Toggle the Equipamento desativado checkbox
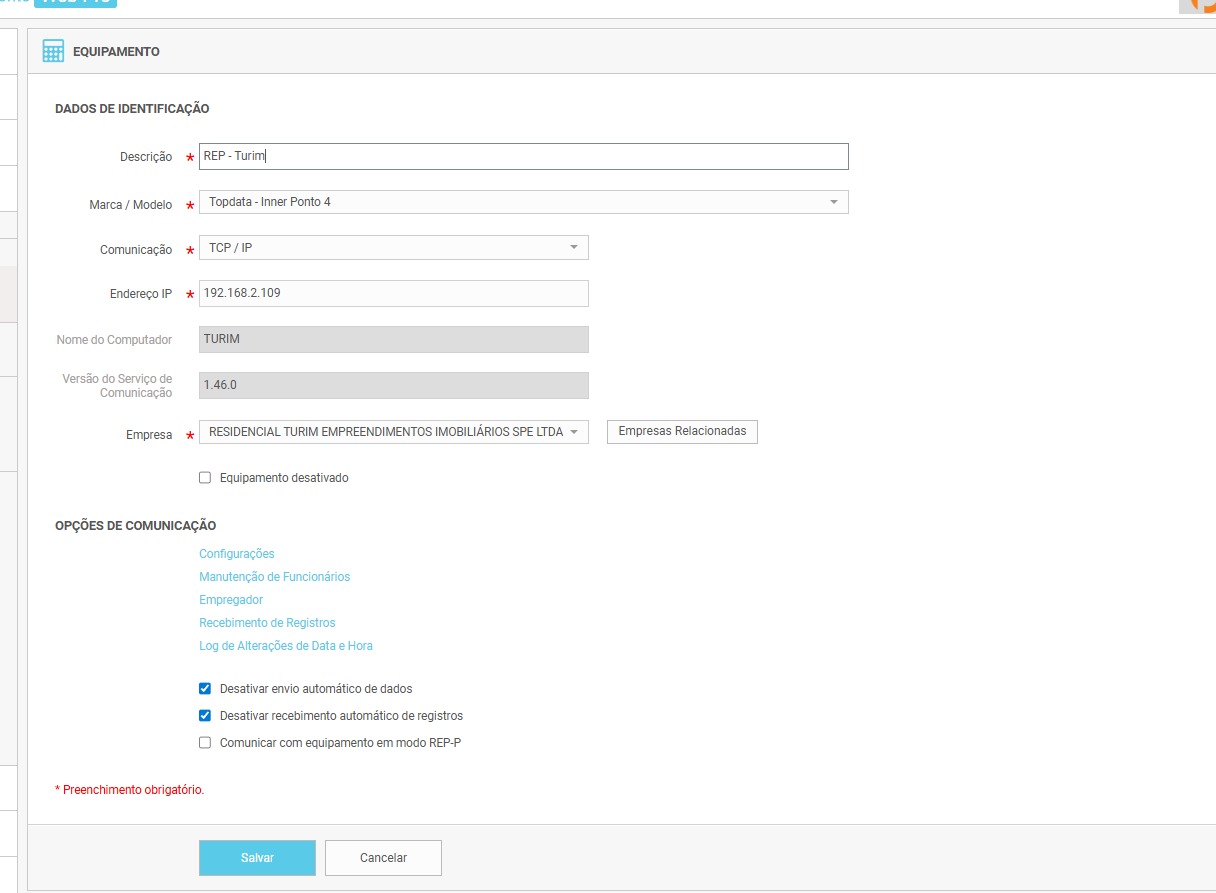 pyautogui.click(x=205, y=478)
